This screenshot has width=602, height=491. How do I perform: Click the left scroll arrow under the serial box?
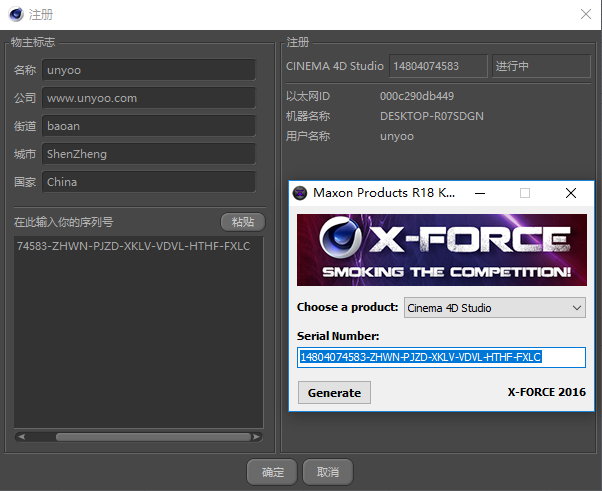(x=20, y=436)
